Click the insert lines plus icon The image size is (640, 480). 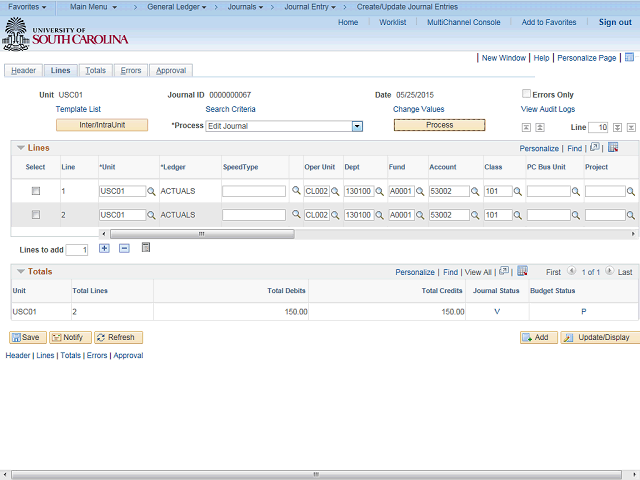point(104,248)
